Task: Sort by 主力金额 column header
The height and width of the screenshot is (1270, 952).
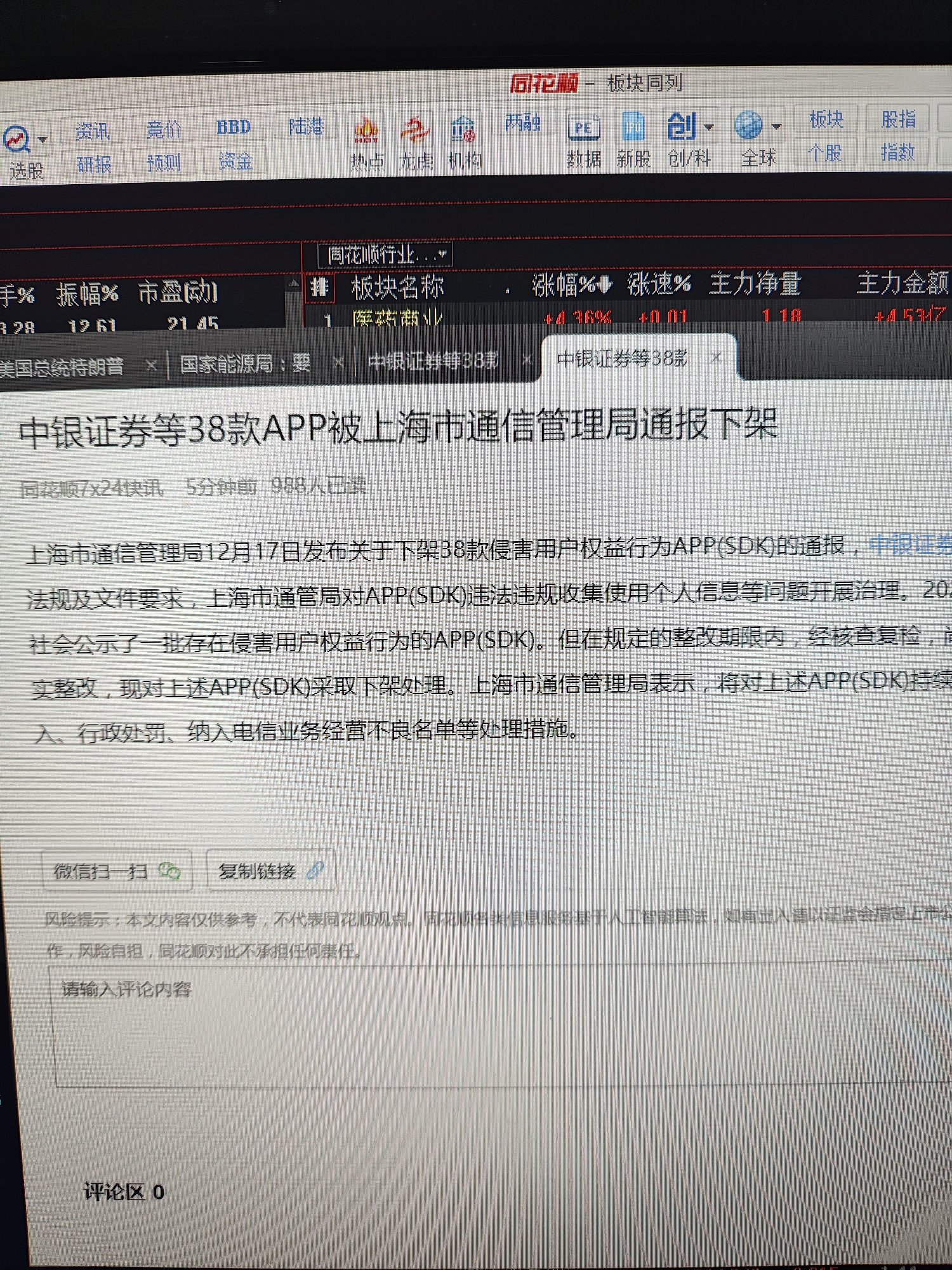Action: coord(903,283)
